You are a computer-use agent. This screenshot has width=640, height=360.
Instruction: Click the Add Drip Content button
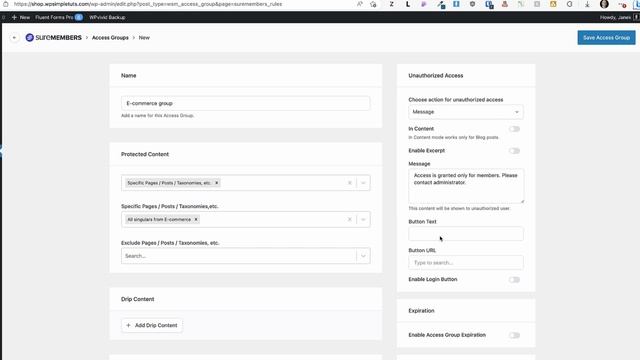pyautogui.click(x=152, y=325)
